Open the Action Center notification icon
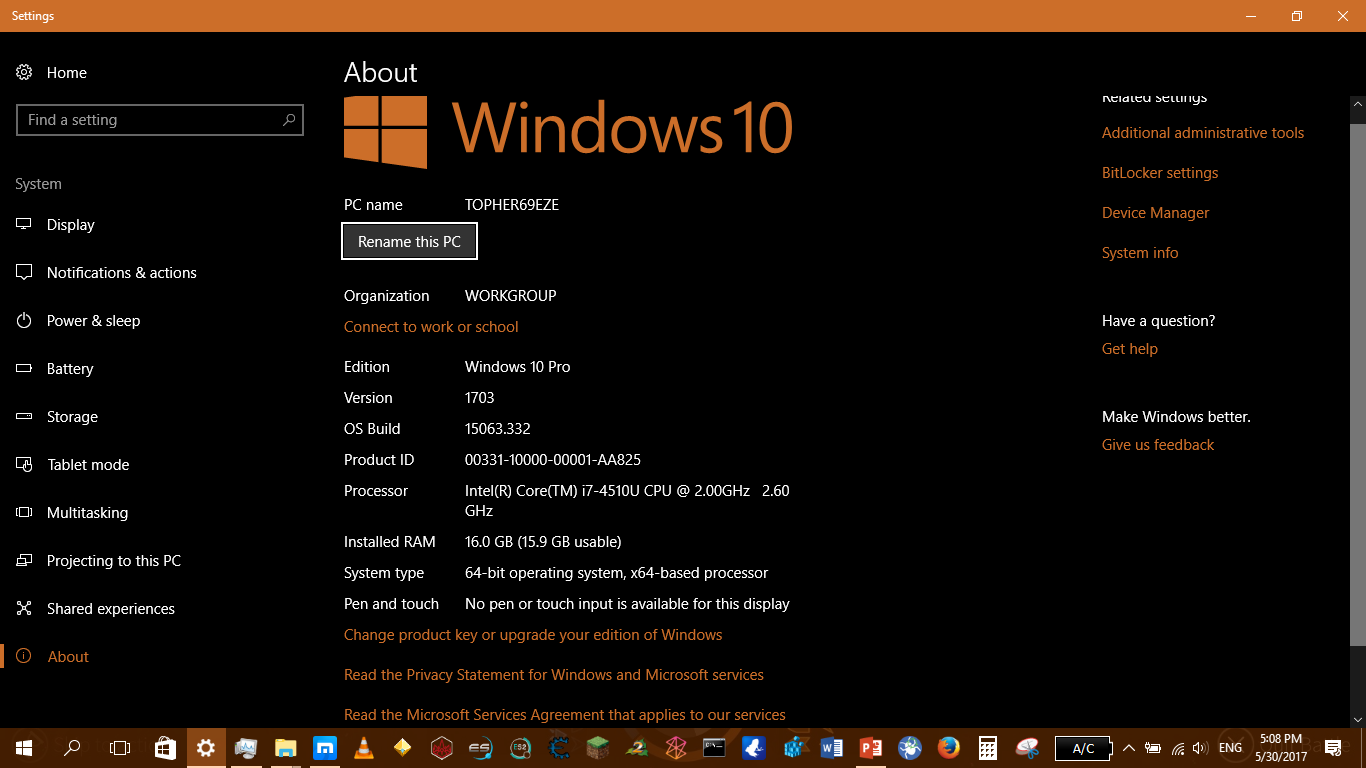 point(1333,748)
